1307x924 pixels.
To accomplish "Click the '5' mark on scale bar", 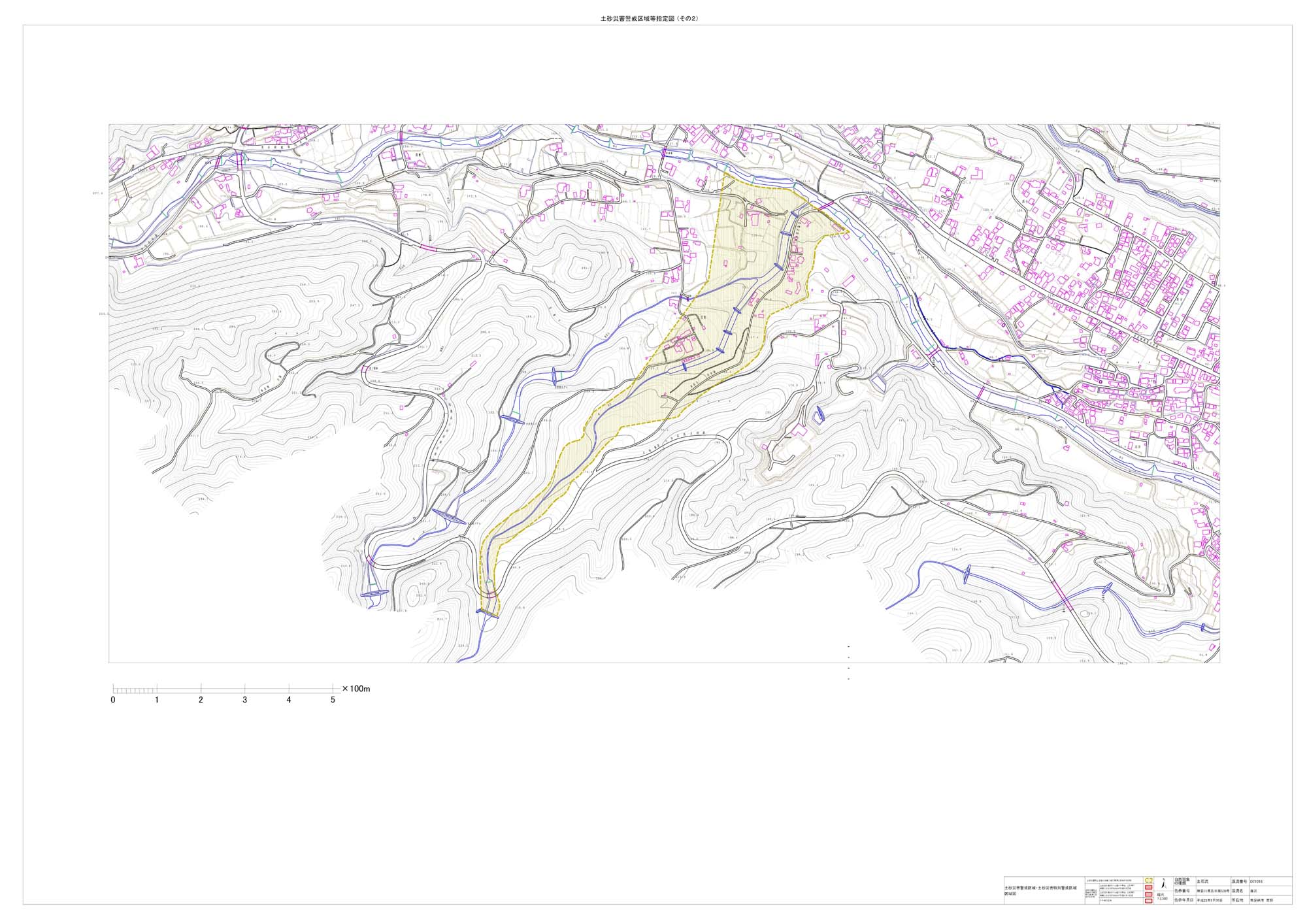I will (333, 700).
